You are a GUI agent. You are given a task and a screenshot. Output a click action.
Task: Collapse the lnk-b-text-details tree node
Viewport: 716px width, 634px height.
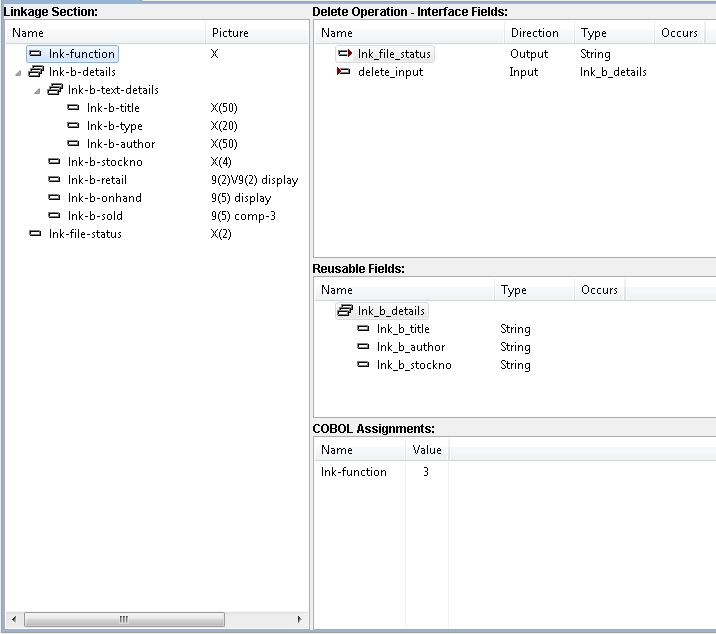pyautogui.click(x=38, y=90)
